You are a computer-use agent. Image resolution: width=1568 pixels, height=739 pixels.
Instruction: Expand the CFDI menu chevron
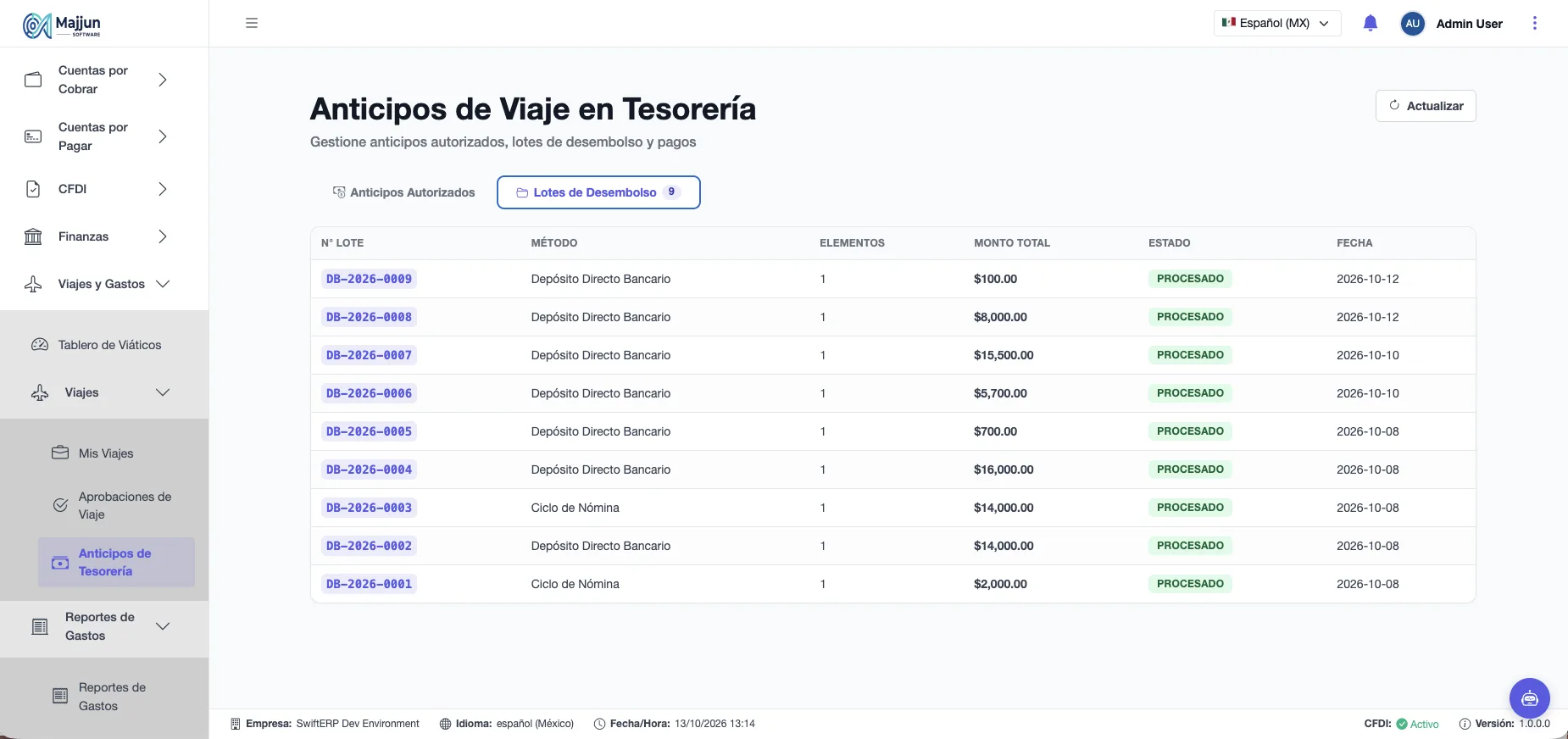point(163,189)
